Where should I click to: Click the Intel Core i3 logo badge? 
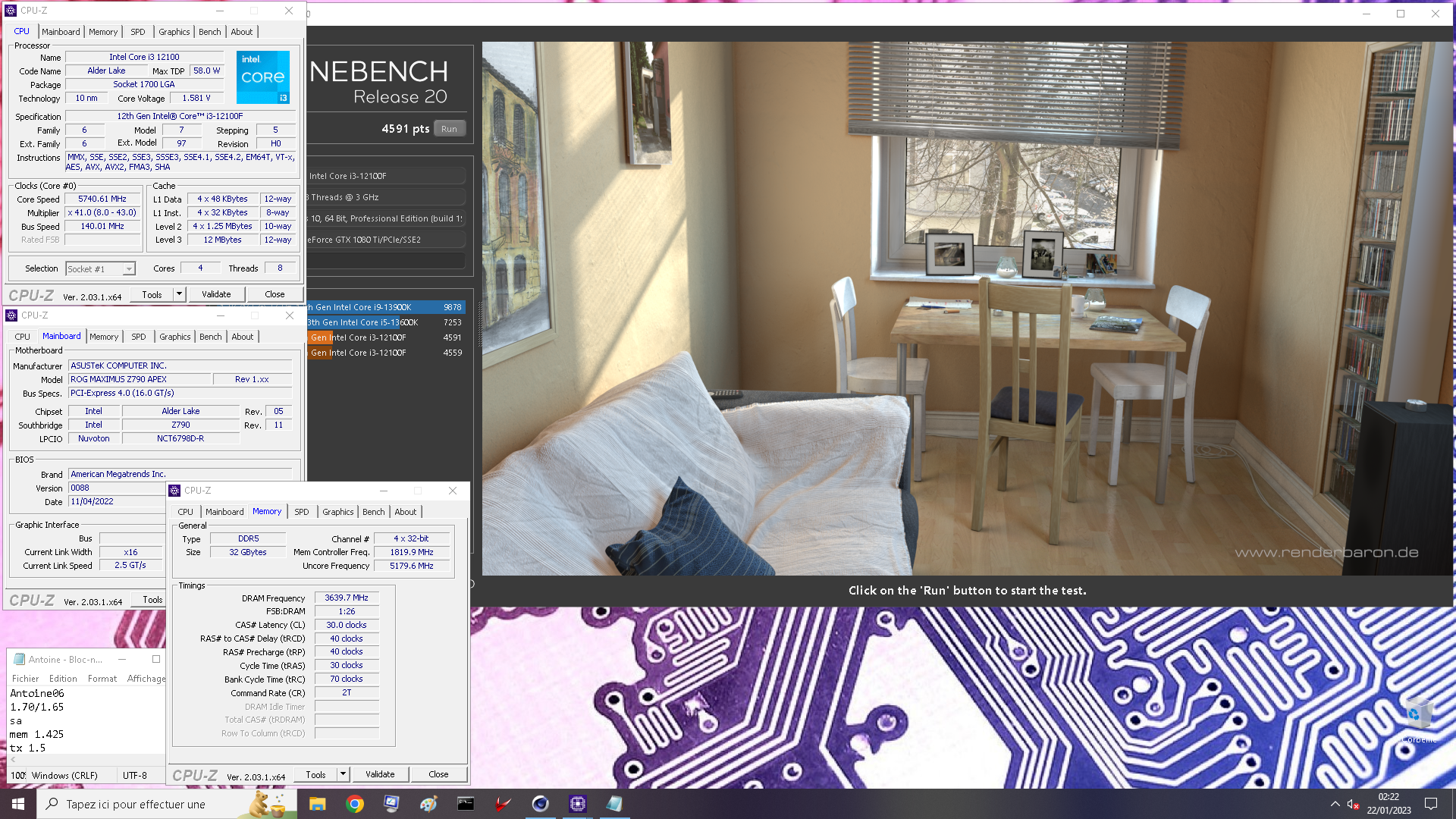262,77
